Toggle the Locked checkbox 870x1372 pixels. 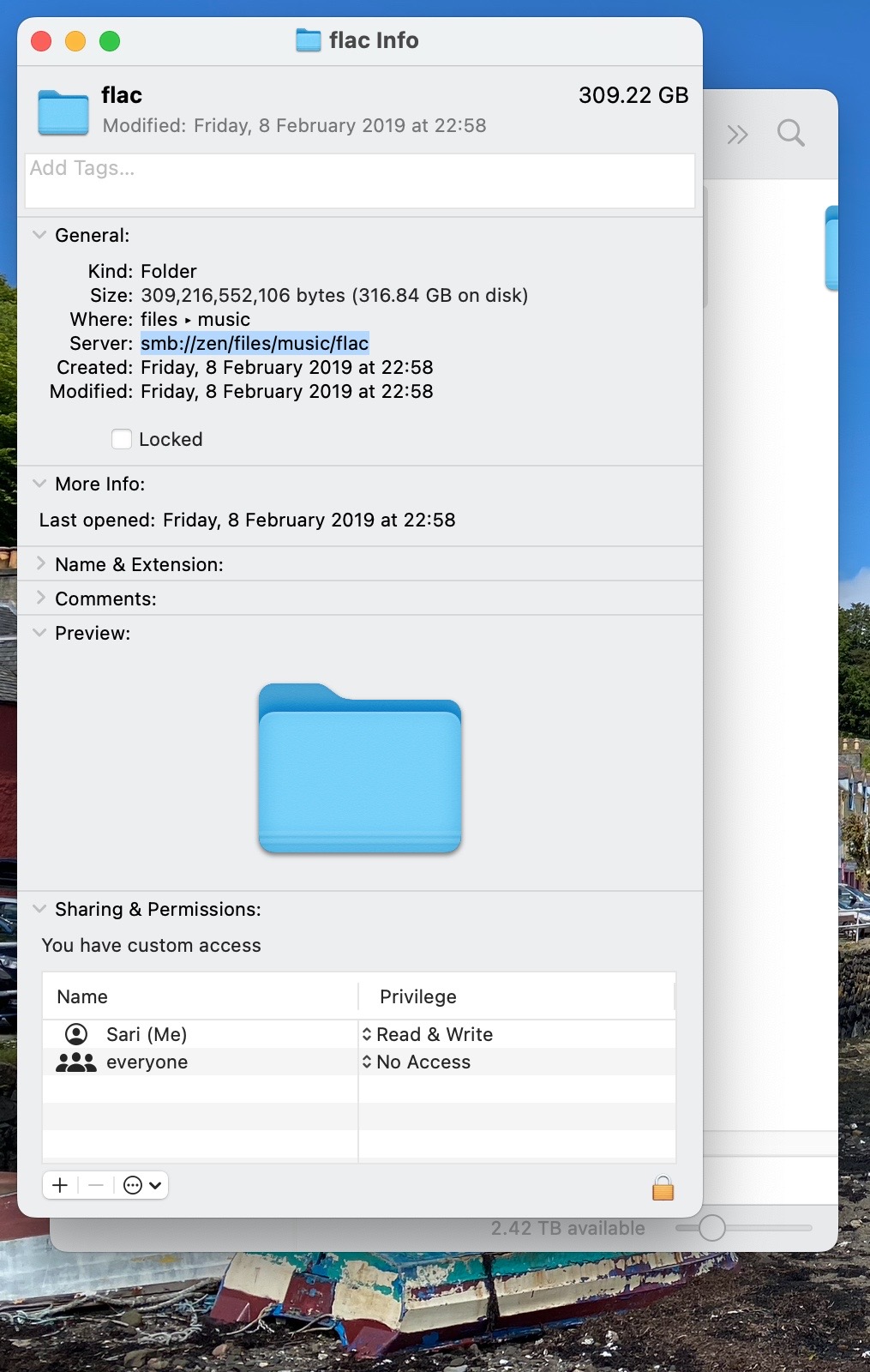[122, 439]
